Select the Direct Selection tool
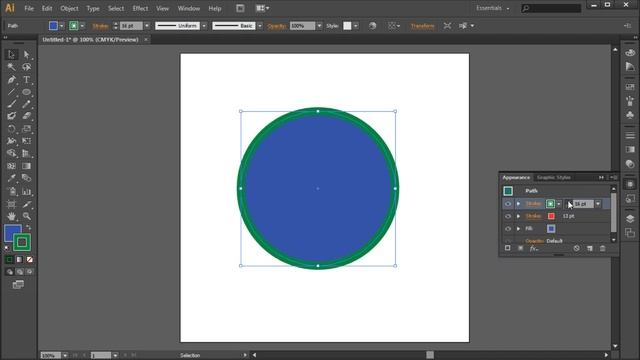Image resolution: width=640 pixels, height=360 pixels. click(x=27, y=54)
